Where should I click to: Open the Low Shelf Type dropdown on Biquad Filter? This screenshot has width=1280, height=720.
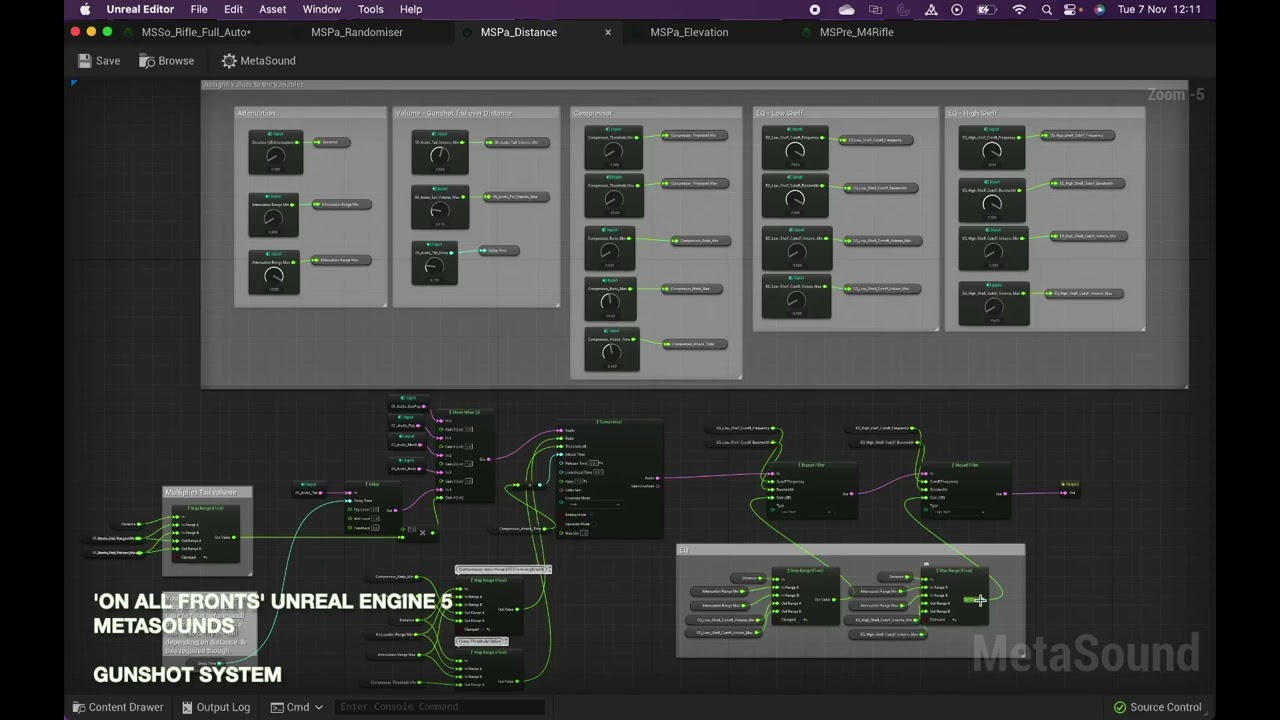point(803,512)
